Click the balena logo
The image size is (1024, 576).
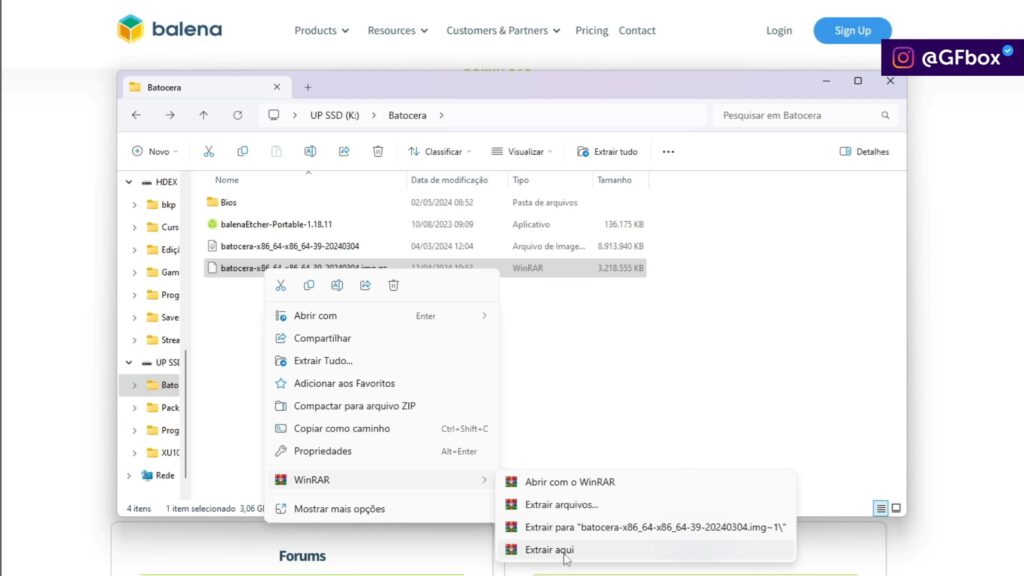pos(170,29)
